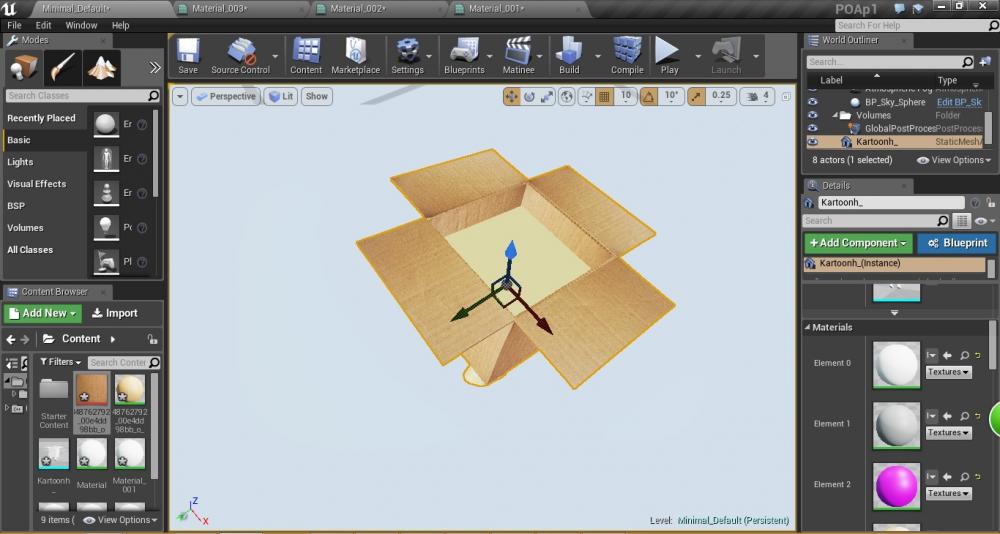Select the Landscape mode icon

click(102, 67)
